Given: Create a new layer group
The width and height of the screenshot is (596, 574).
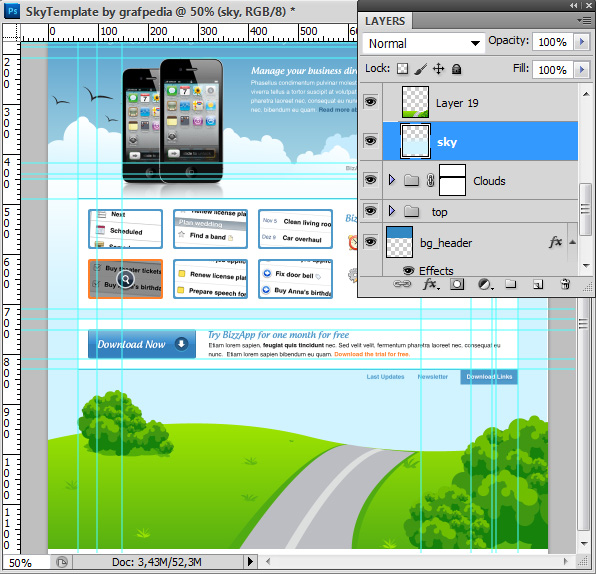Looking at the screenshot, I should coord(510,284).
